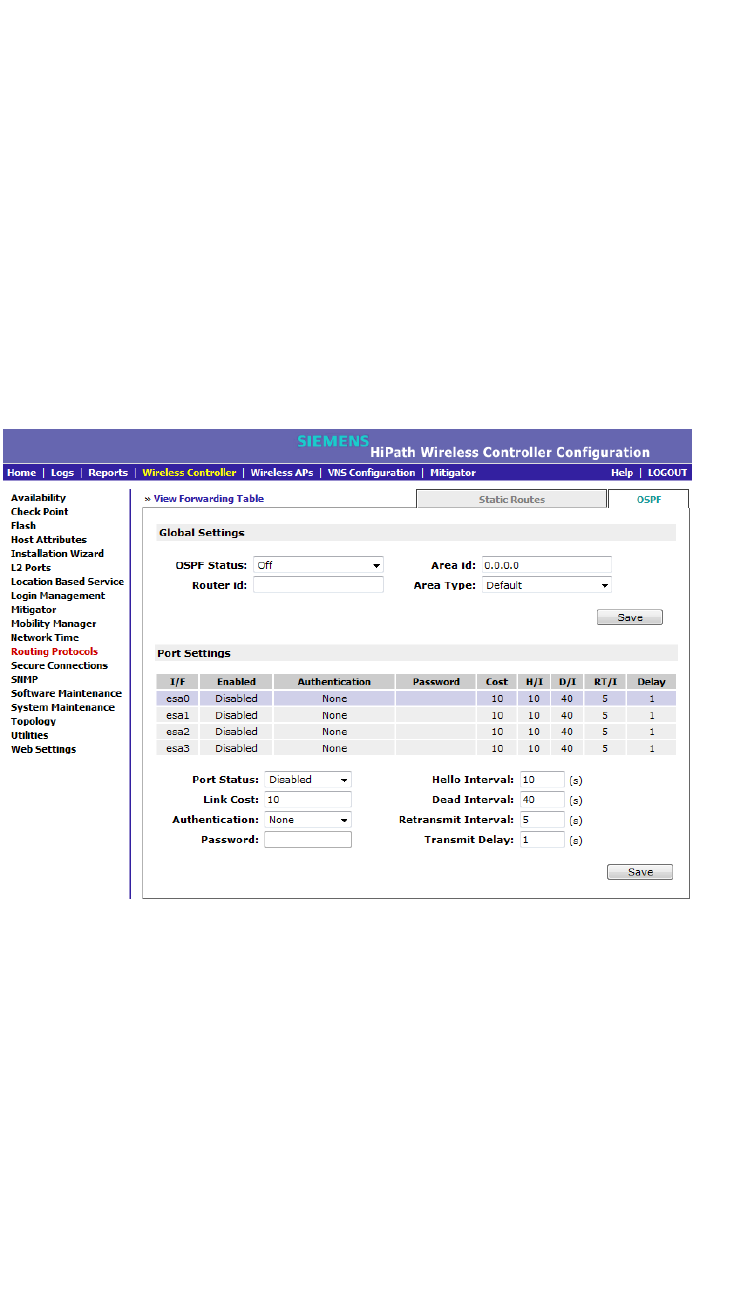Viewport: 747px width, 1314px height.
Task: Save the Global Settings
Action: [x=630, y=618]
